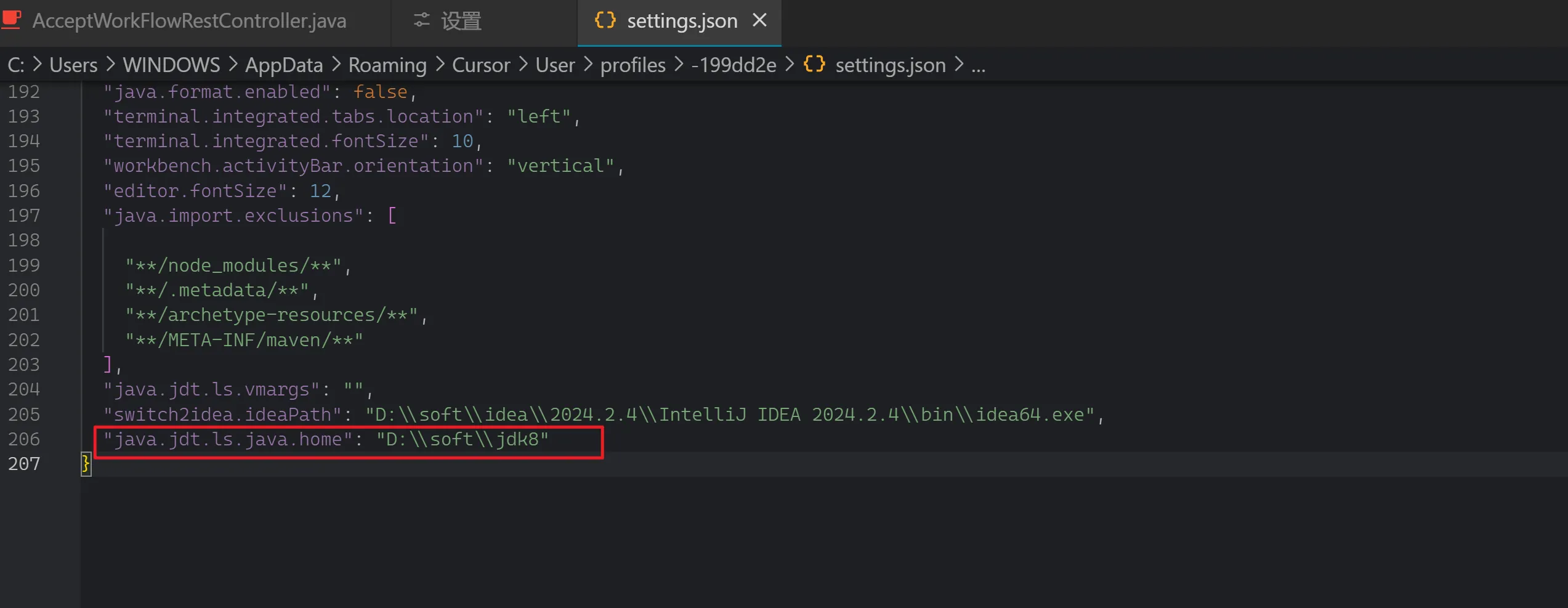Close the settings.json editor tab

[760, 20]
